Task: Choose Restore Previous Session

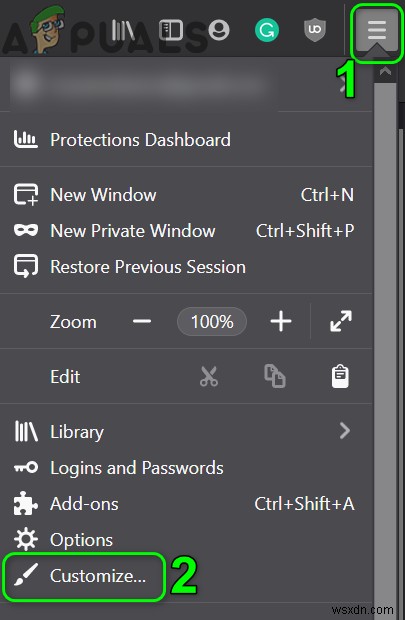Action: (186, 267)
